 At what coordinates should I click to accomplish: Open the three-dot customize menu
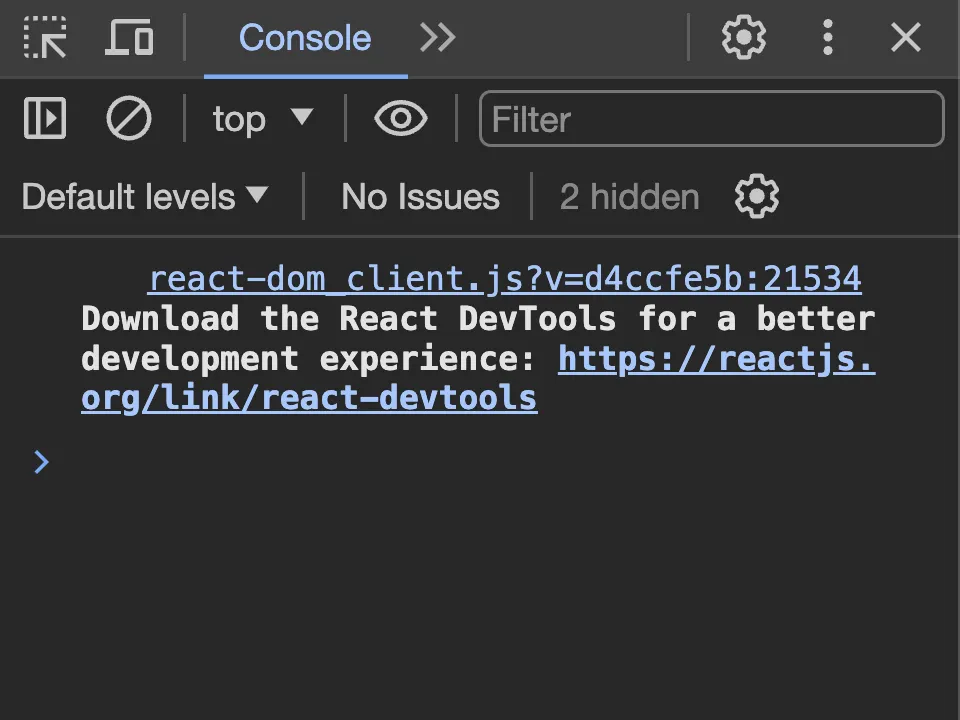[828, 38]
